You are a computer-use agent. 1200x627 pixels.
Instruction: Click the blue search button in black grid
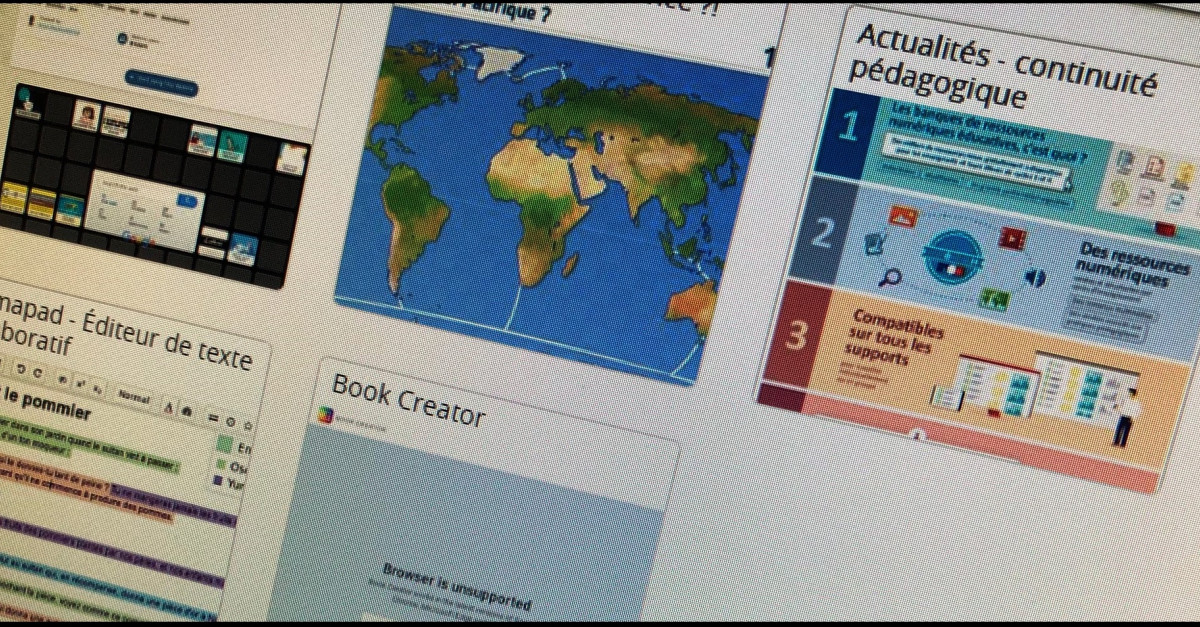coord(186,201)
